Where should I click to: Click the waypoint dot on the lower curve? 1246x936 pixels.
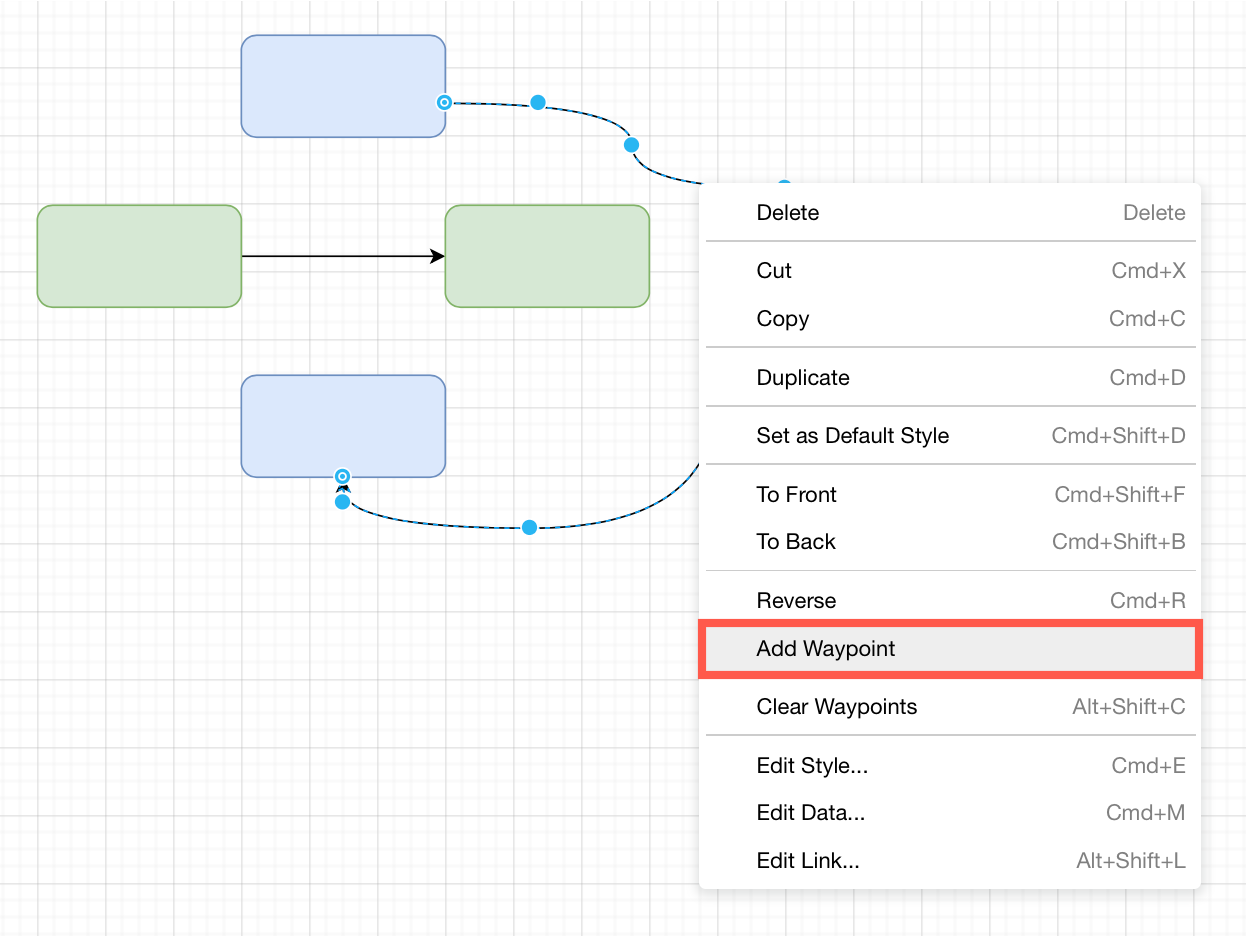point(529,527)
